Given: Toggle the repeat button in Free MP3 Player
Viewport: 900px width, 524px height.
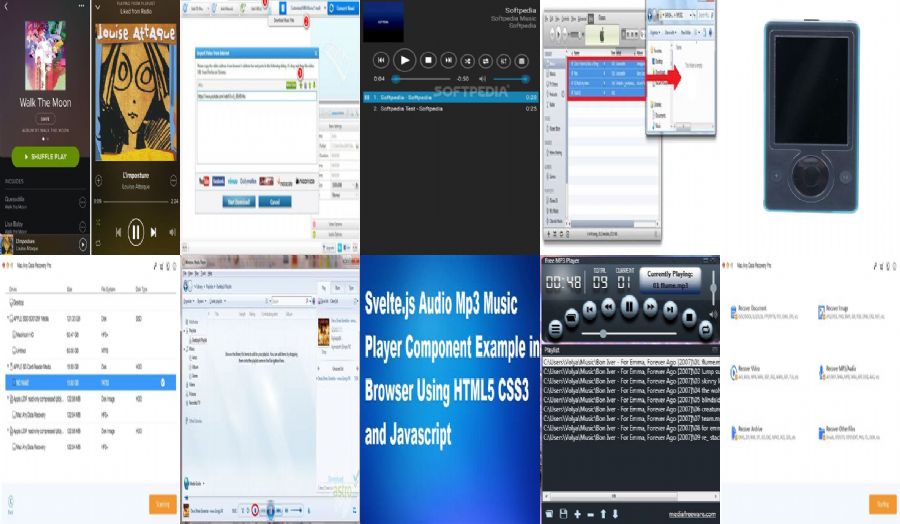Looking at the screenshot, I should coord(705,328).
